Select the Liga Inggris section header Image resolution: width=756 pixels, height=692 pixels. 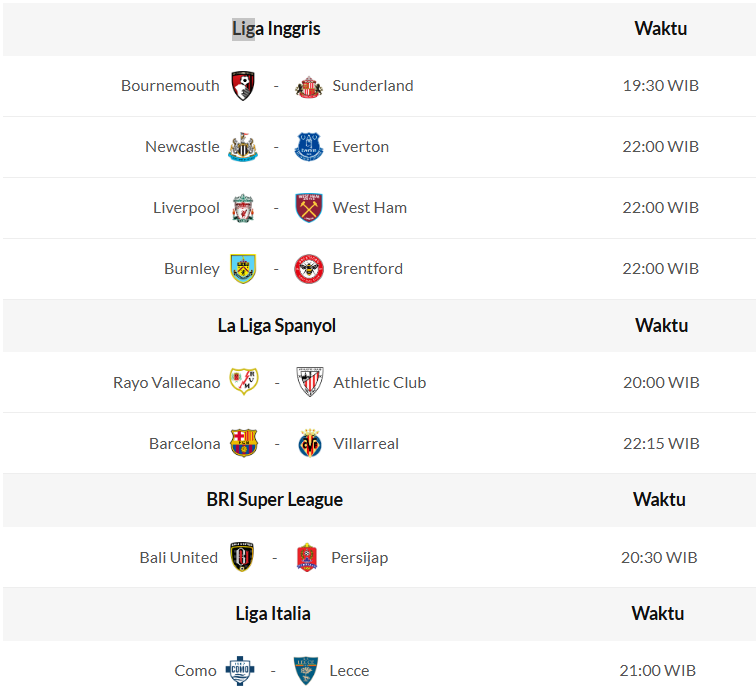[x=277, y=29]
